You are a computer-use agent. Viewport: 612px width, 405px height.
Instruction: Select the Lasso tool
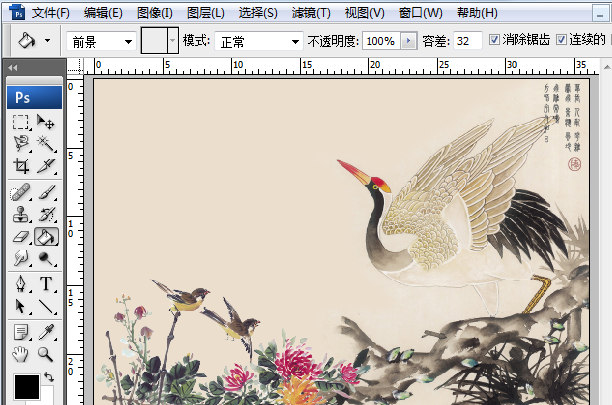pos(21,144)
